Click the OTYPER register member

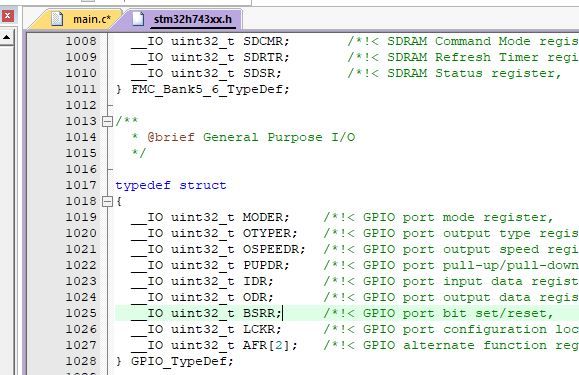point(267,233)
